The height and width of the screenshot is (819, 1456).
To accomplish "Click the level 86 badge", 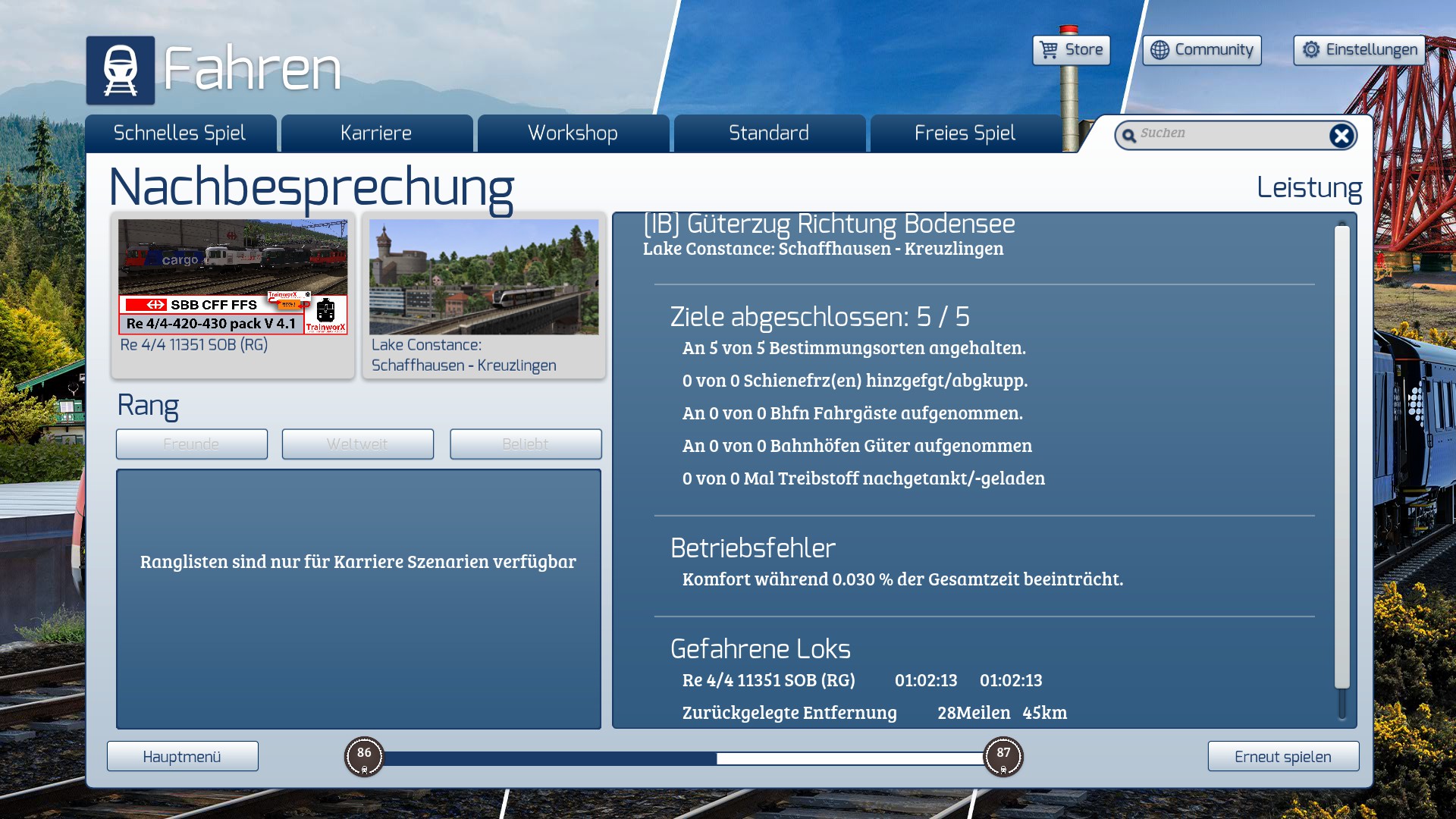I will tap(364, 756).
